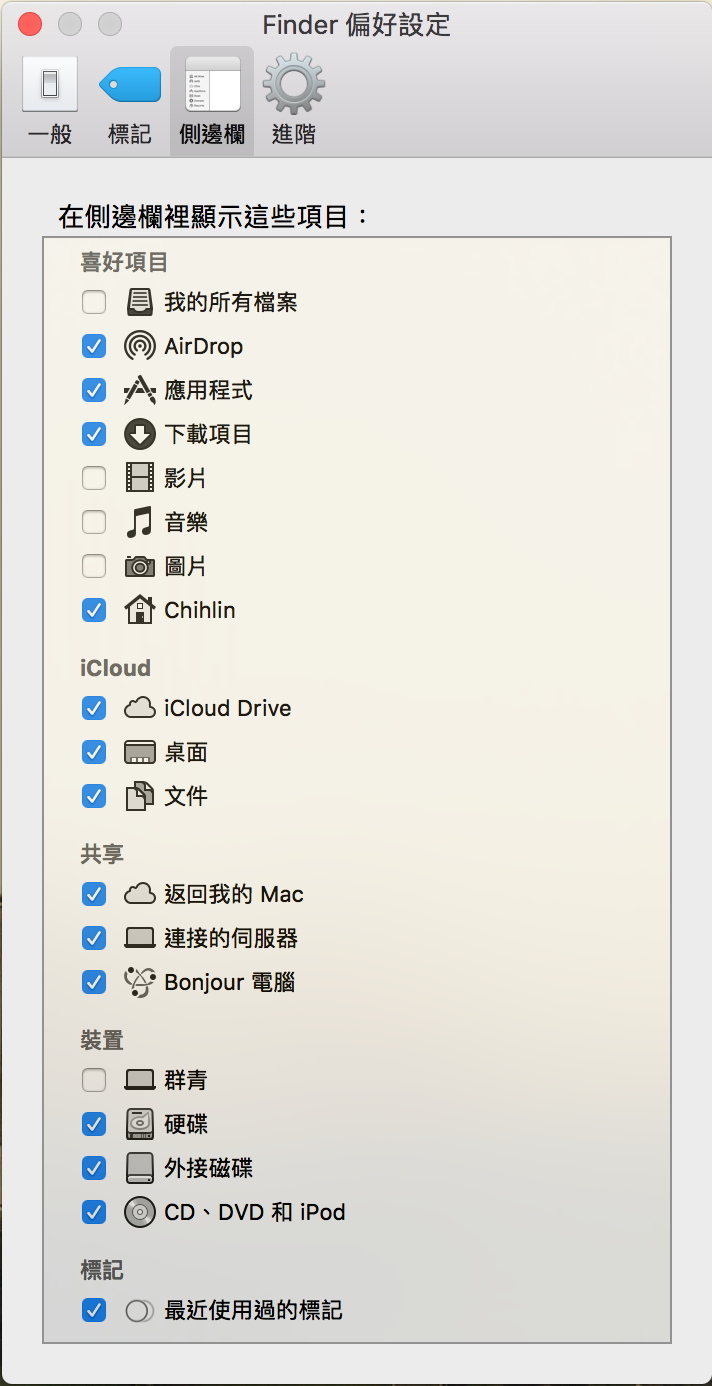Click the 外接磁碟 external drive icon
This screenshot has width=712, height=1386.
(140, 1168)
